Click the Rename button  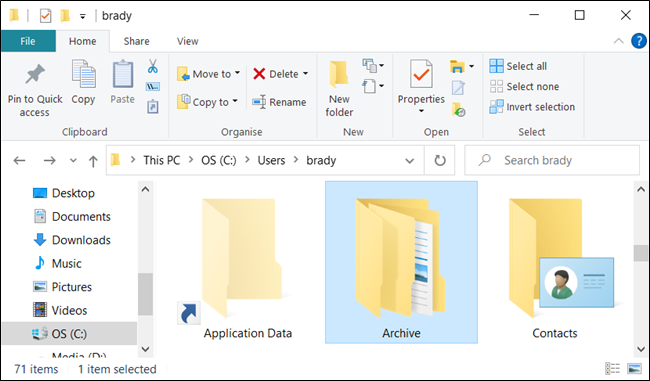[279, 102]
